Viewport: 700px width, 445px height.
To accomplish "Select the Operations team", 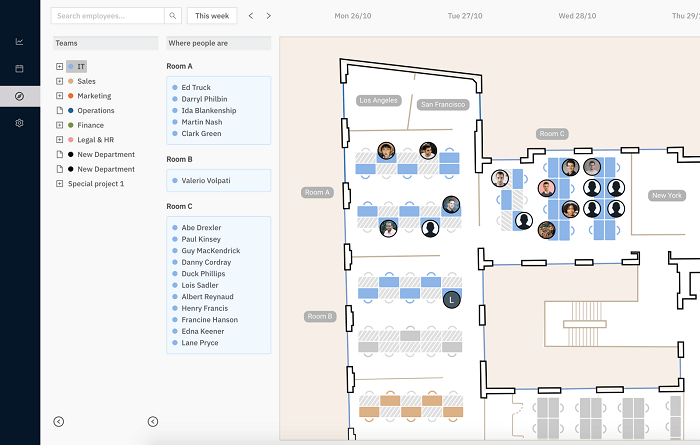I will (96, 111).
